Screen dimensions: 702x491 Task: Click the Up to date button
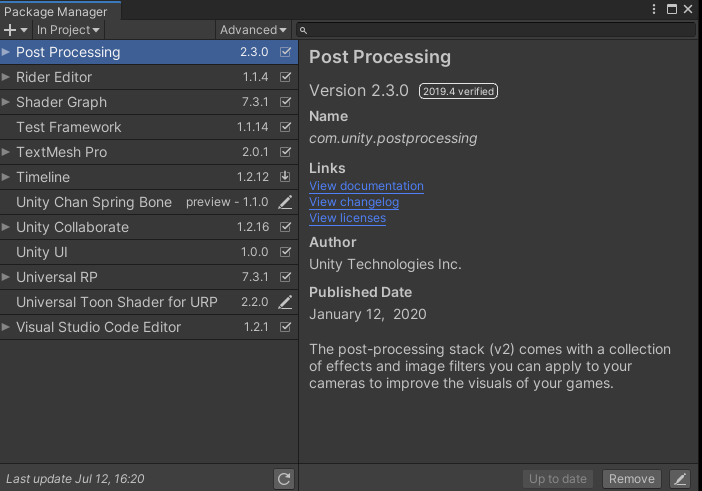(x=558, y=479)
